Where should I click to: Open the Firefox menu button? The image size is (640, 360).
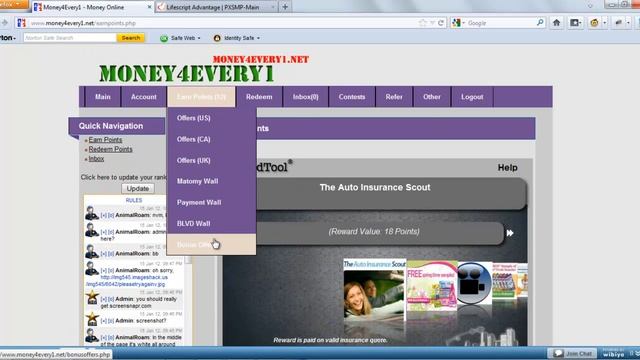(x=13, y=4)
